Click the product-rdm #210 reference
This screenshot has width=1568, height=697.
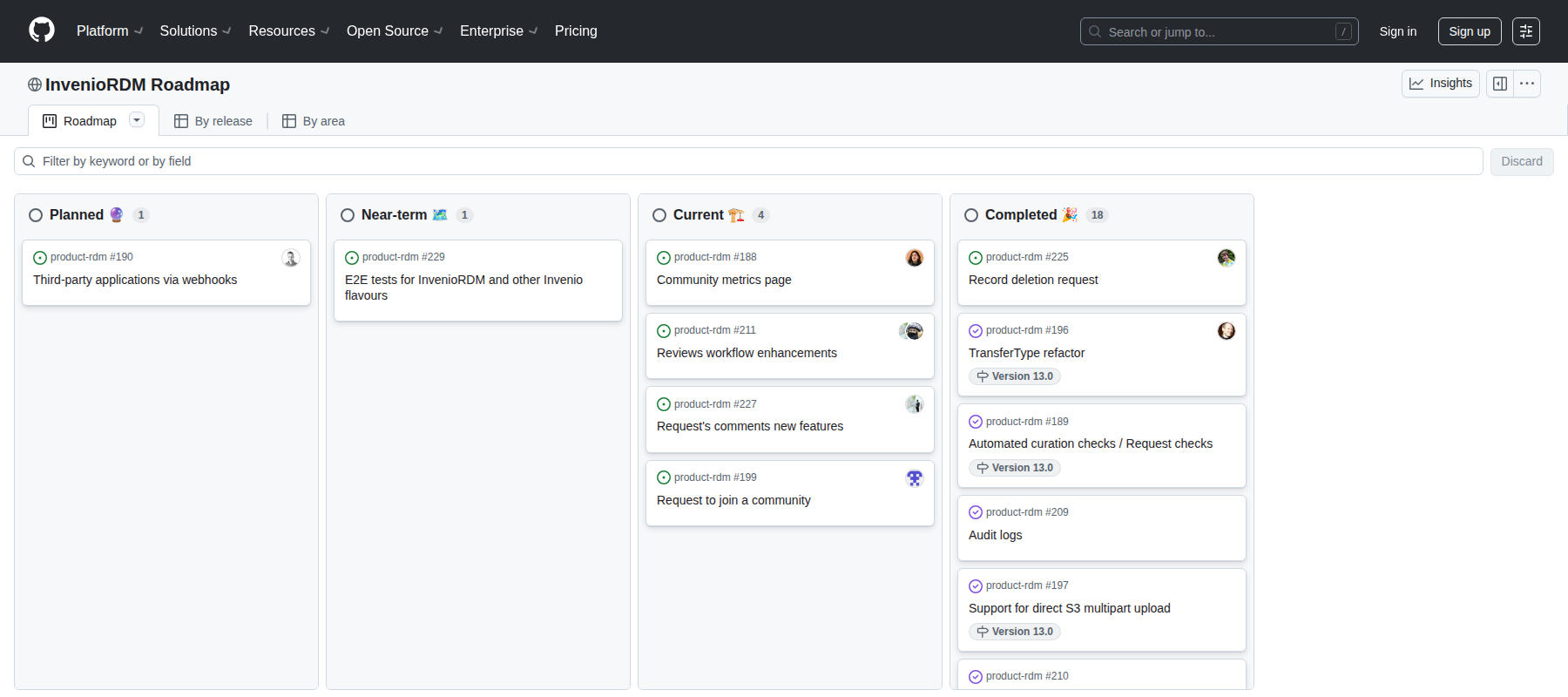pos(1027,676)
